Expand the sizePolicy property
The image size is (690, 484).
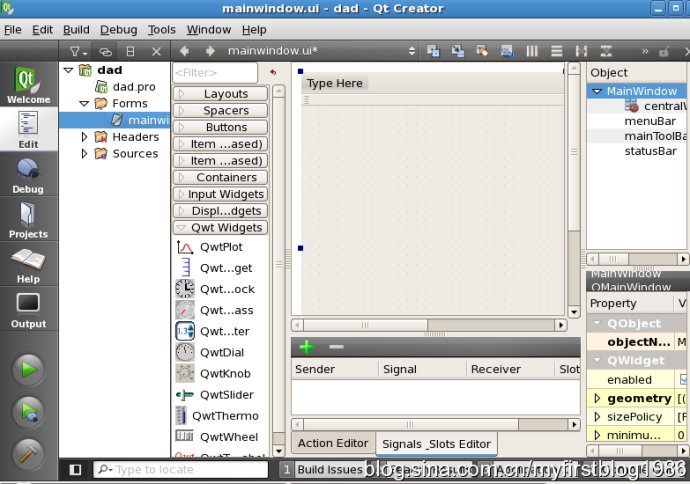pos(597,417)
